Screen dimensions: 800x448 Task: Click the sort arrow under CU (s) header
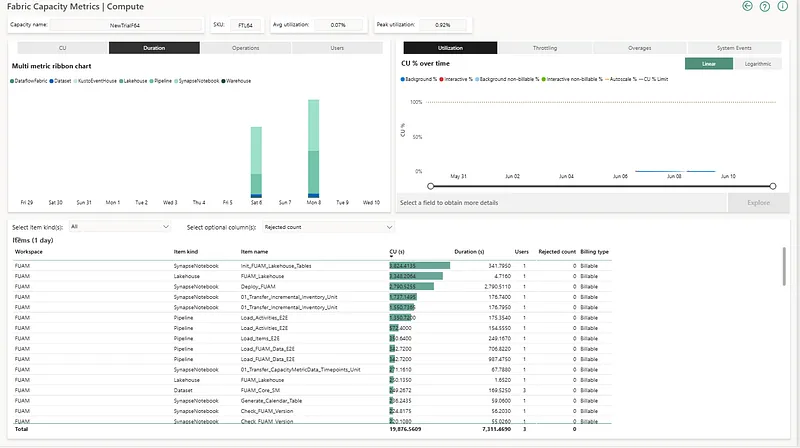391,256
